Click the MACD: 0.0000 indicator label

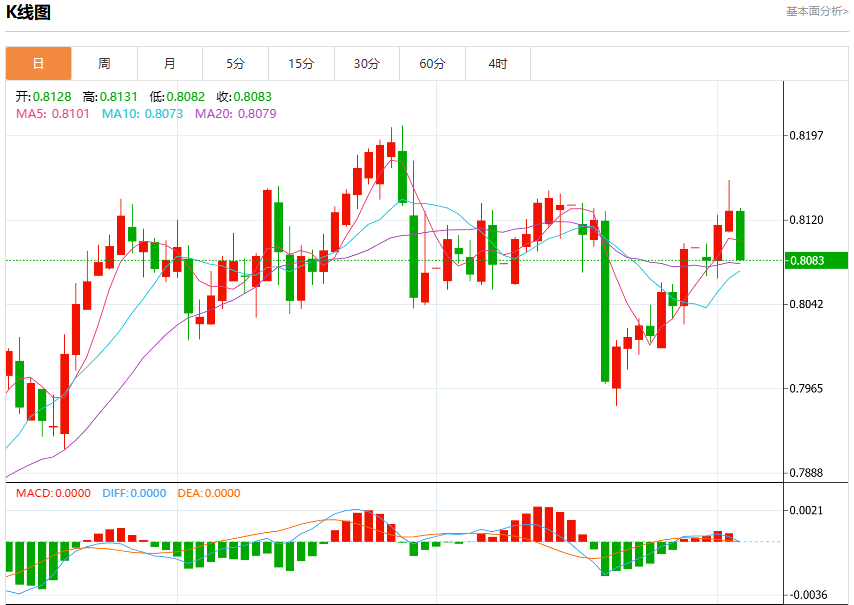53,493
